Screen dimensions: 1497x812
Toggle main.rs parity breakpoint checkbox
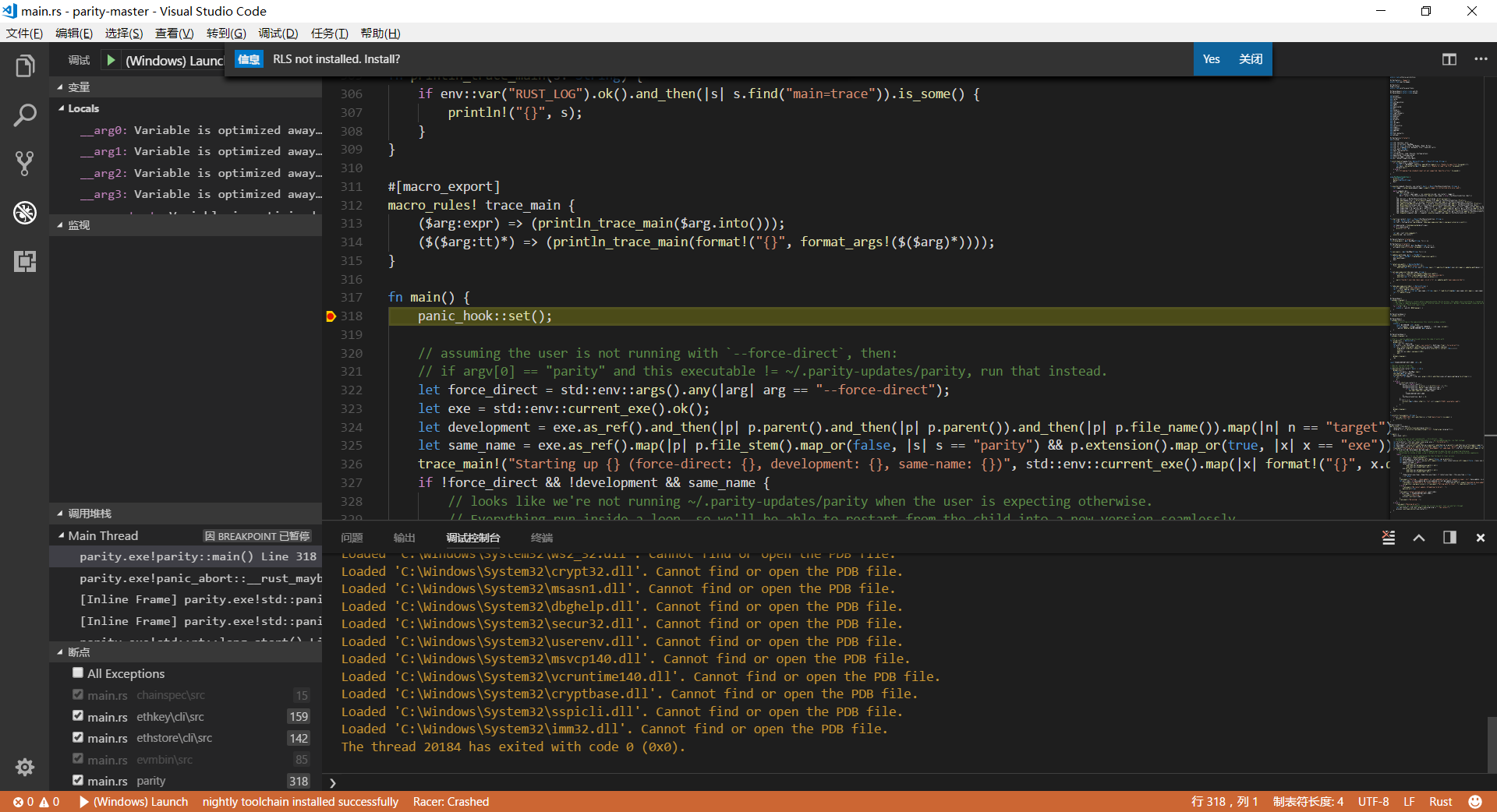coord(78,780)
